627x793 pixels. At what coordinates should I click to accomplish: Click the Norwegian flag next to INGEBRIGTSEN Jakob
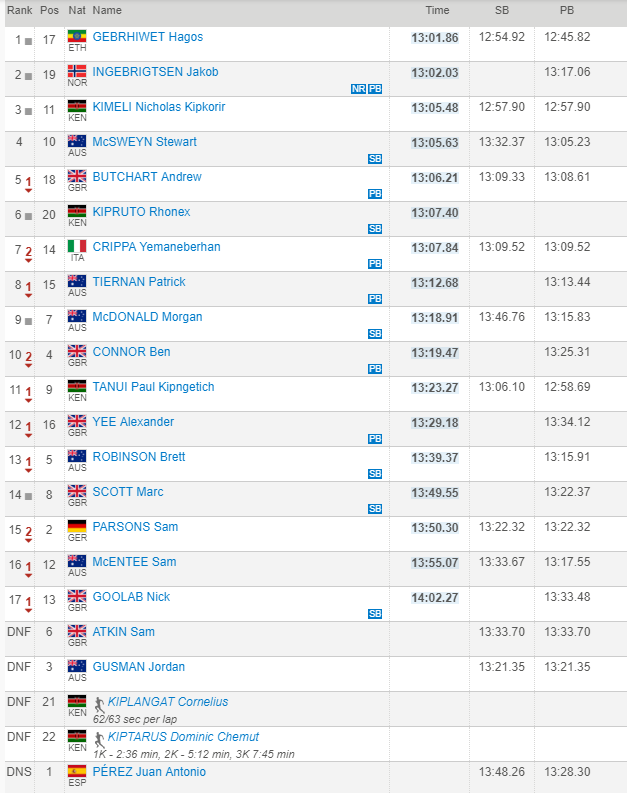coord(77,71)
